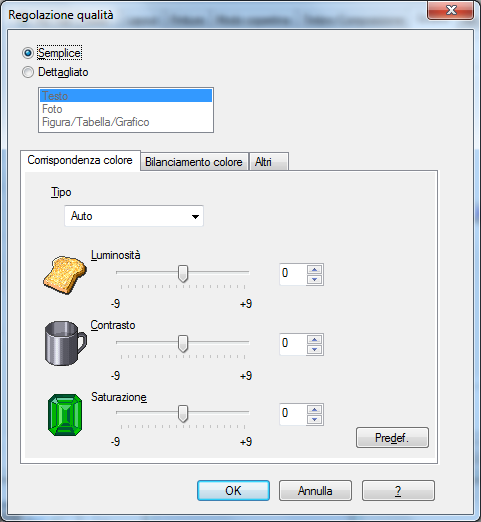
Task: Click the Annulla button
Action: coord(315,491)
